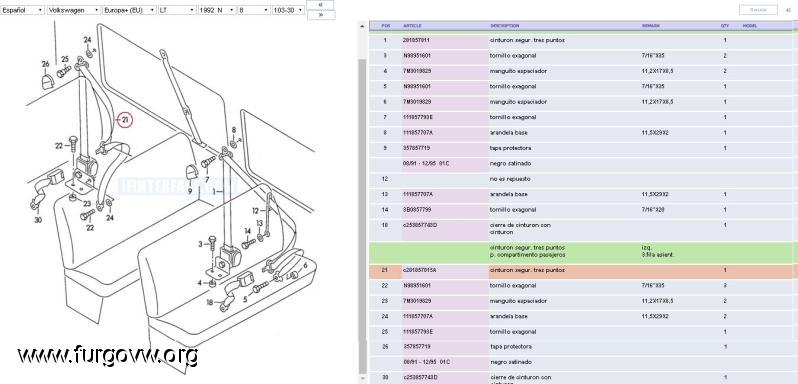Open the Español language dropdown
798x384 pixels.
click(22, 10)
